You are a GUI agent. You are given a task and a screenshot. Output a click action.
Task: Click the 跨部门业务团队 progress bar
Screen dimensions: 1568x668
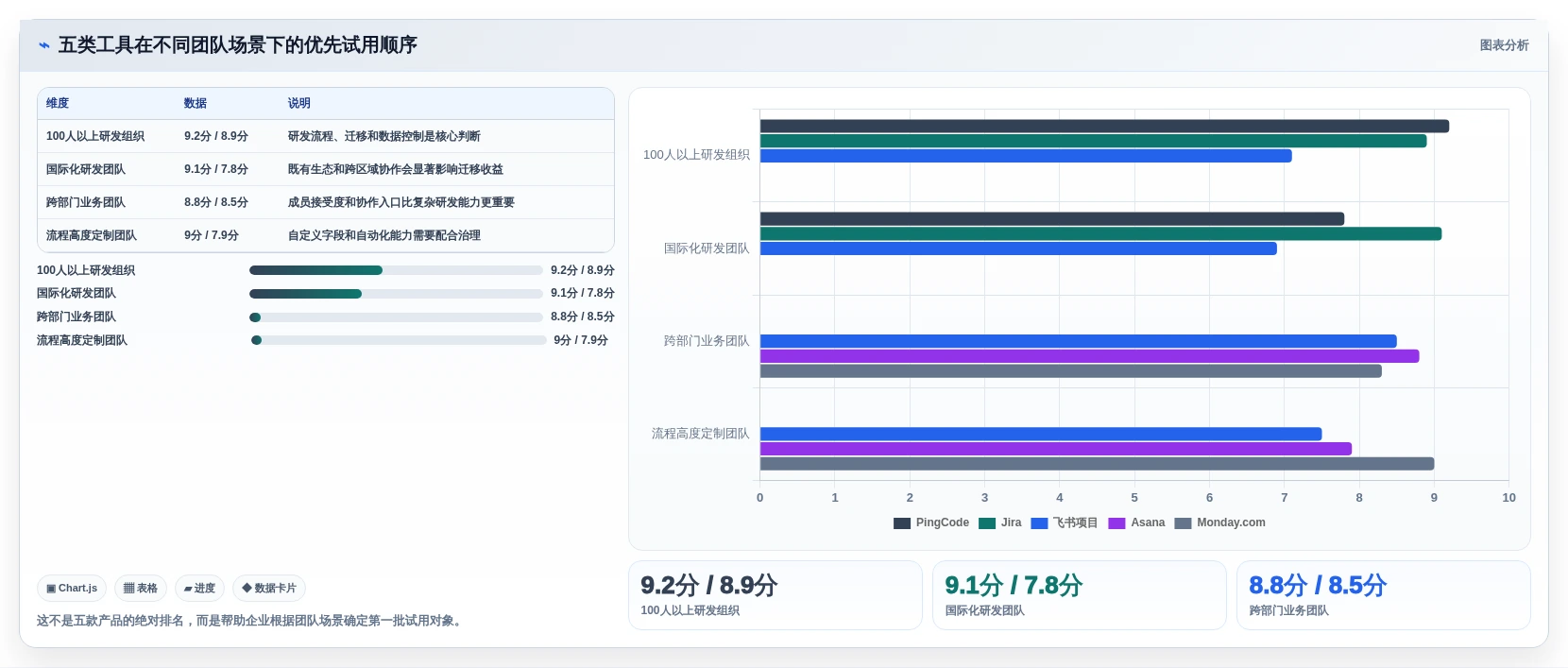(396, 317)
